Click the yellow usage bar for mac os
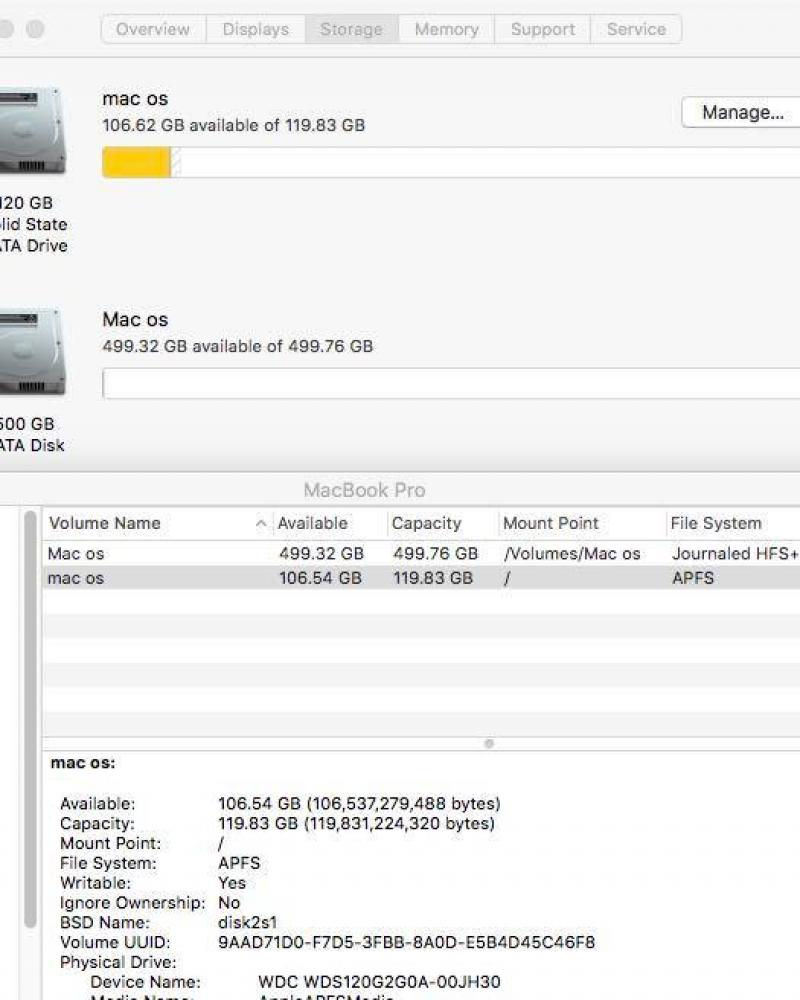This screenshot has height=1000, width=800. [x=136, y=163]
